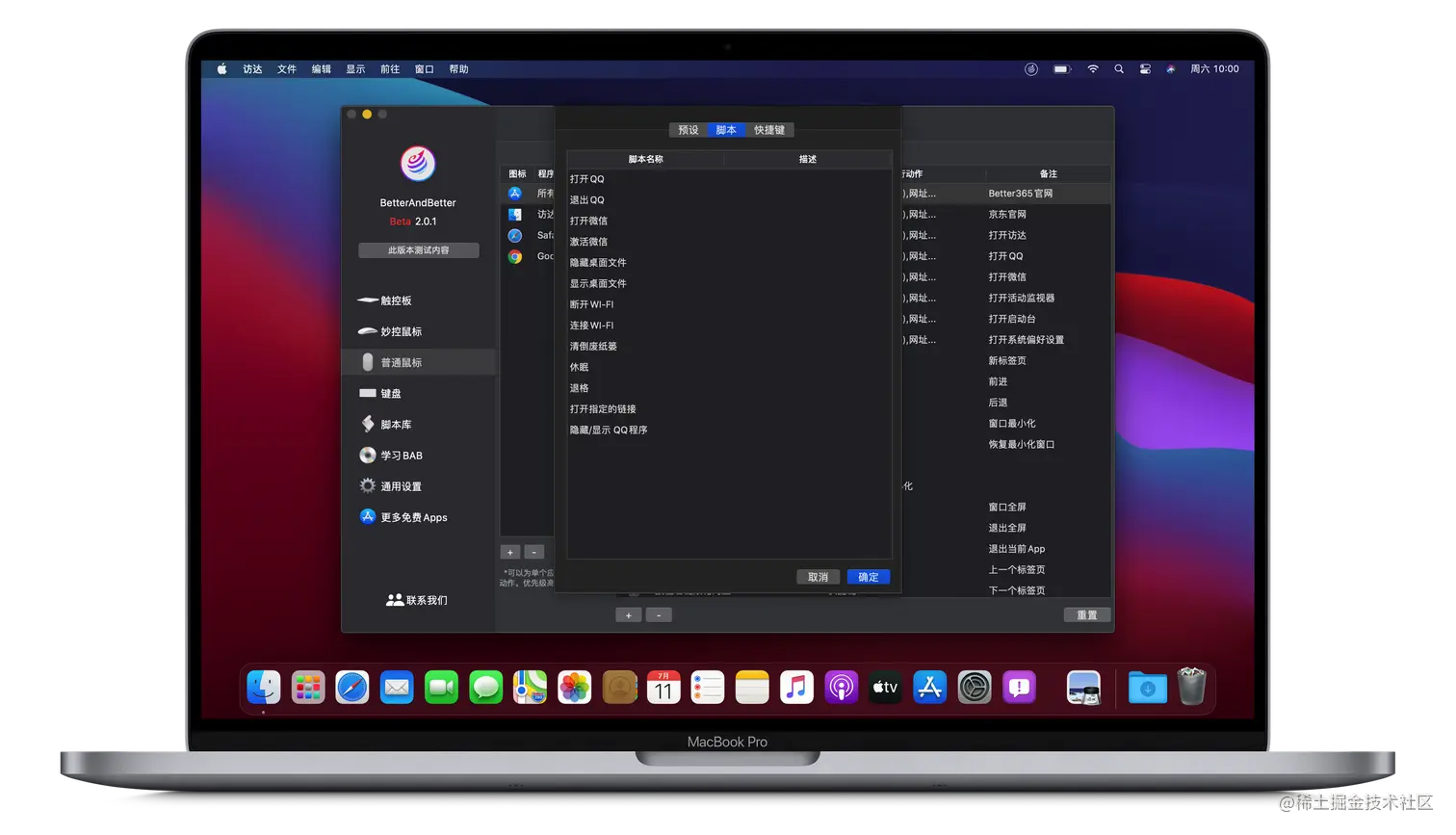
Task: Switch to the 脚本 tab
Action: pyautogui.click(x=726, y=130)
